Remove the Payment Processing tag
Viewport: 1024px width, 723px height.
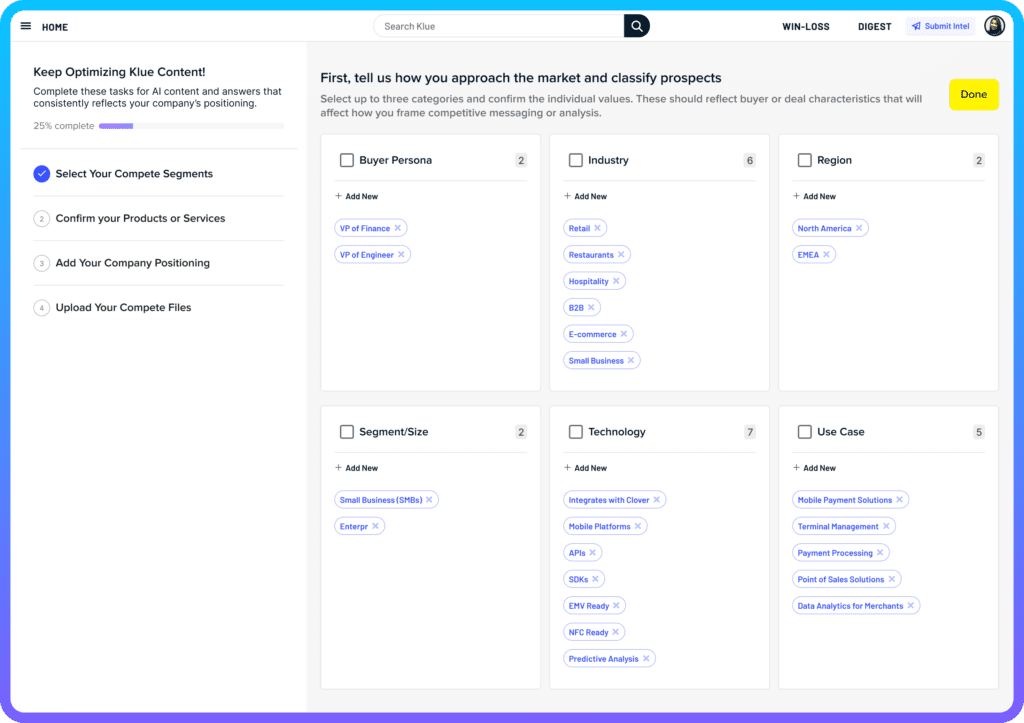[880, 553]
